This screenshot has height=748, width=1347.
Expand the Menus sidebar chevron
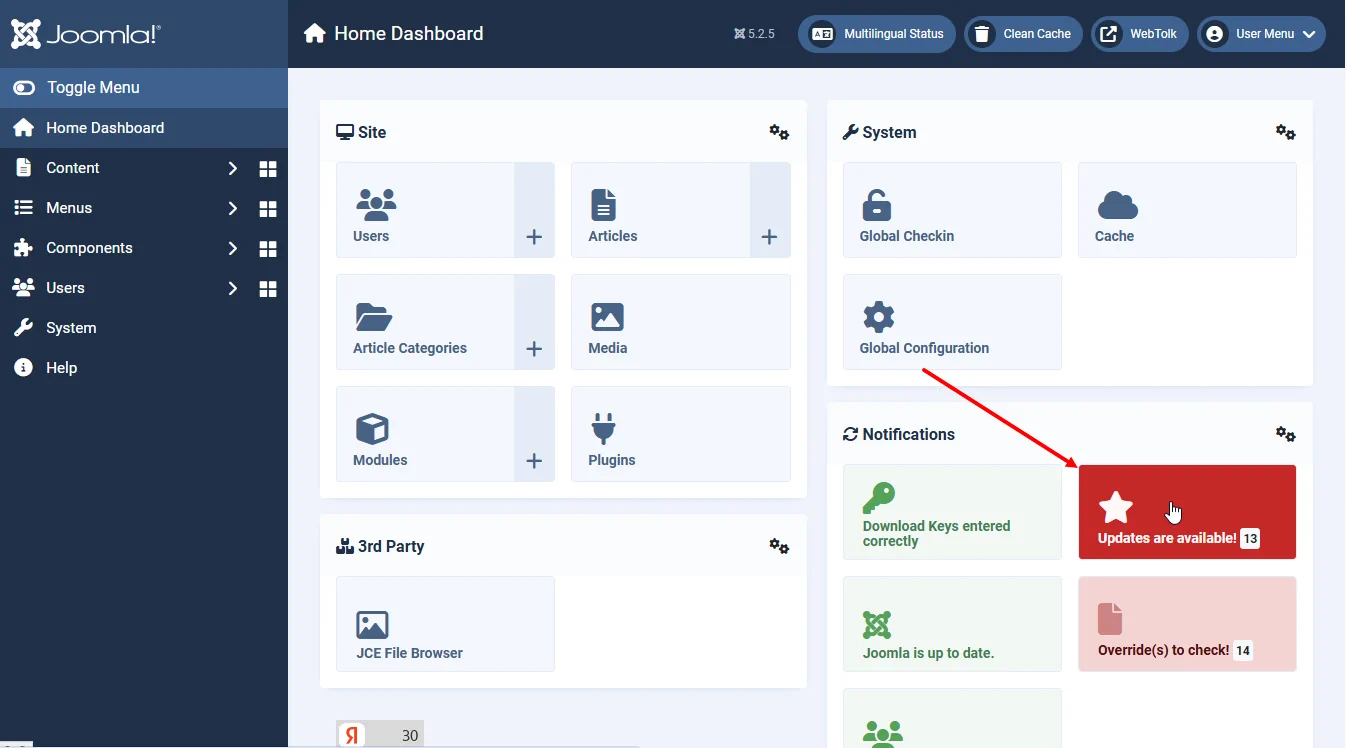point(232,208)
